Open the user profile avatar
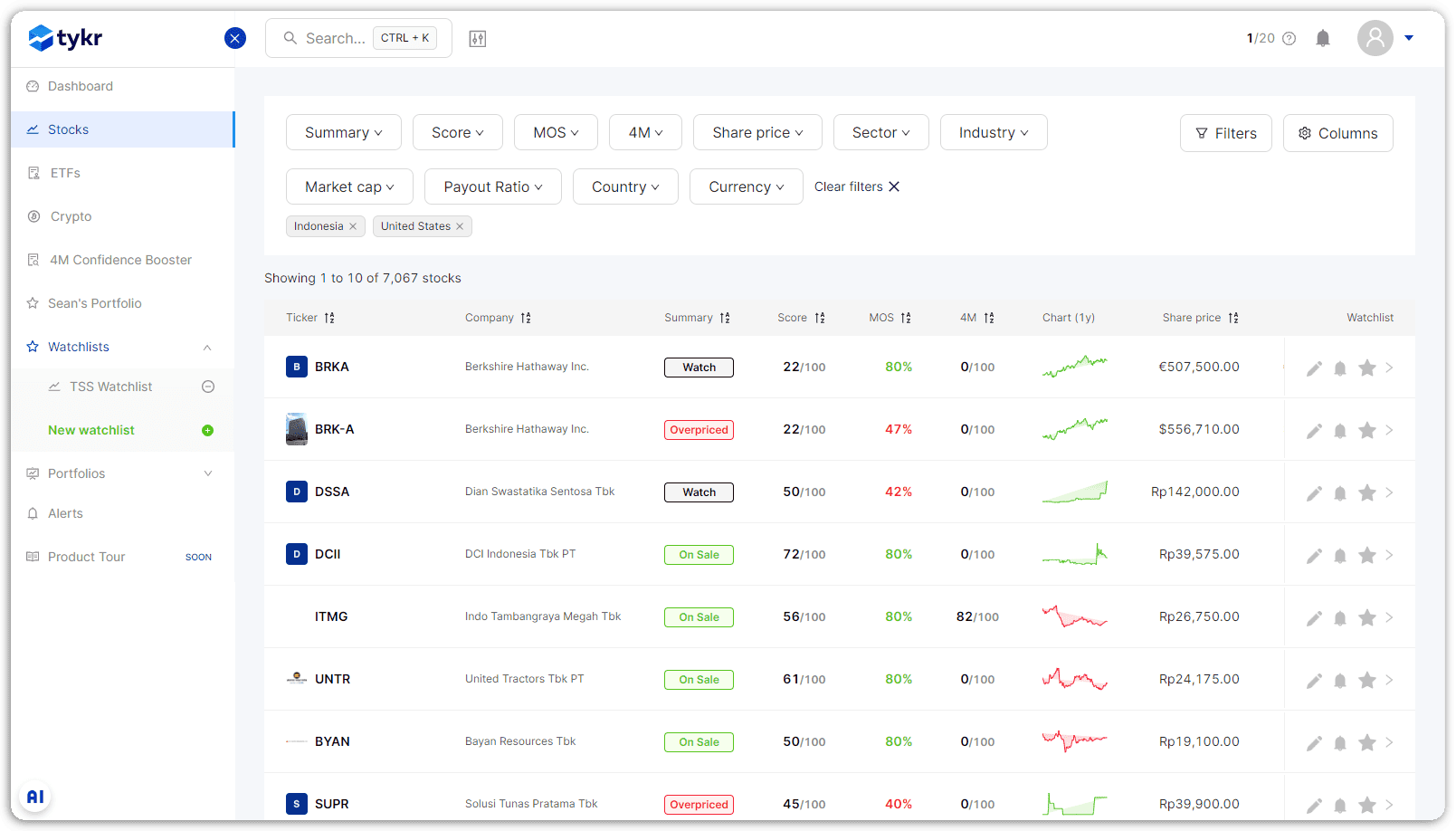The height and width of the screenshot is (831, 1456). (1375, 38)
